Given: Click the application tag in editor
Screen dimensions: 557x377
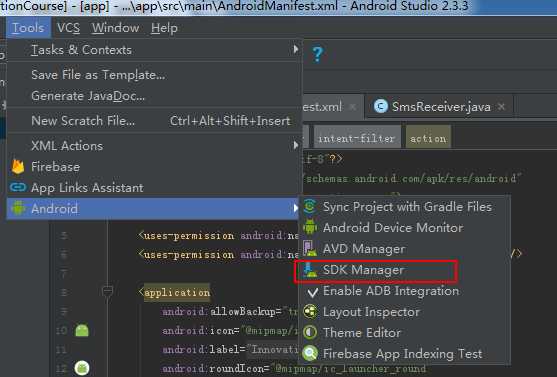Looking at the screenshot, I should click(177, 292).
